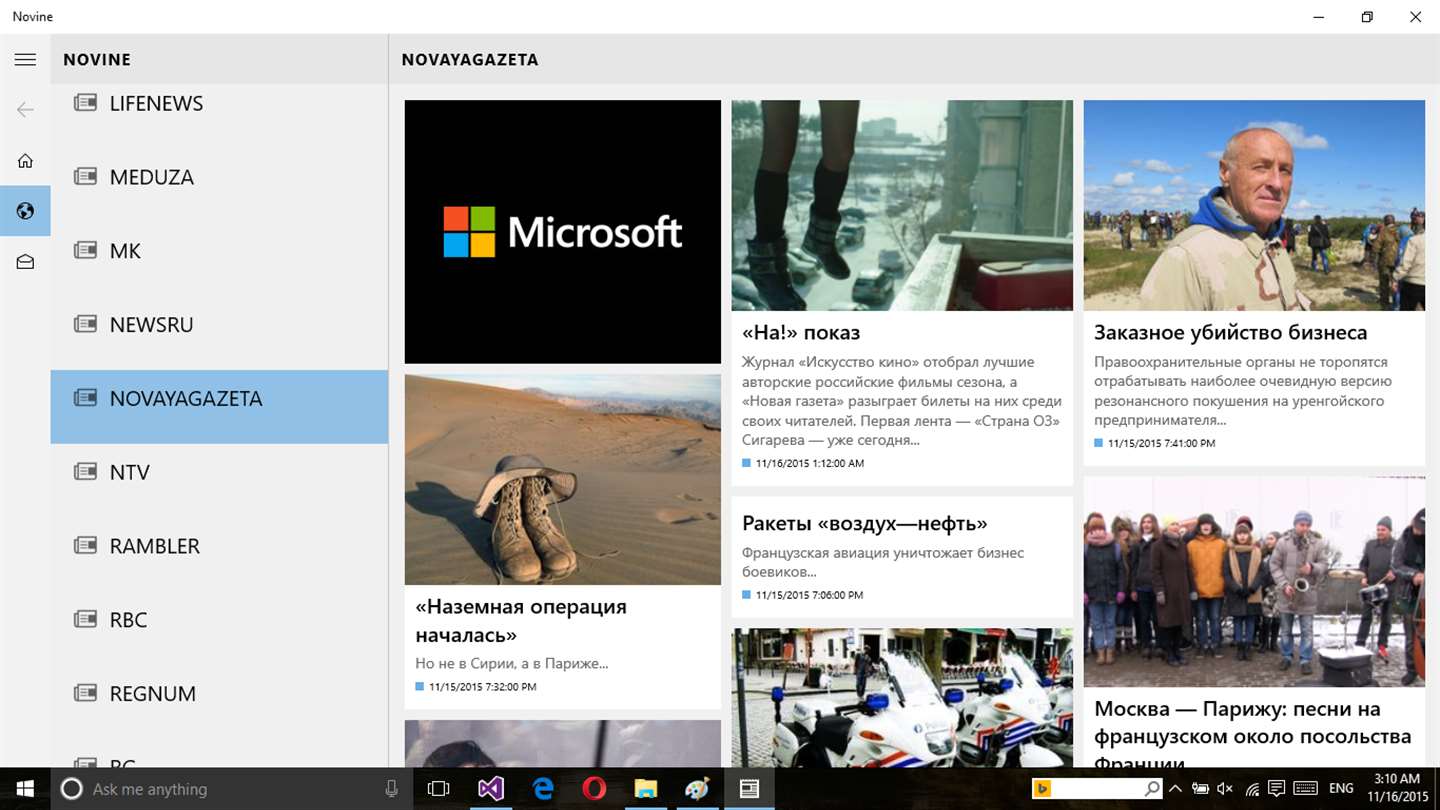Click summary text starting Журнал «Искусство кино»
This screenshot has width=1440, height=810.
902,401
